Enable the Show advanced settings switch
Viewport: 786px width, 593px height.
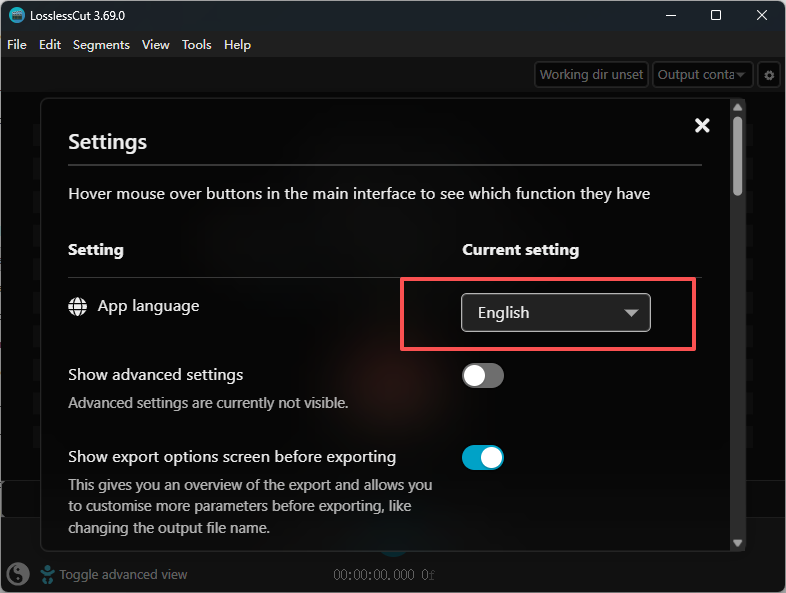point(483,375)
